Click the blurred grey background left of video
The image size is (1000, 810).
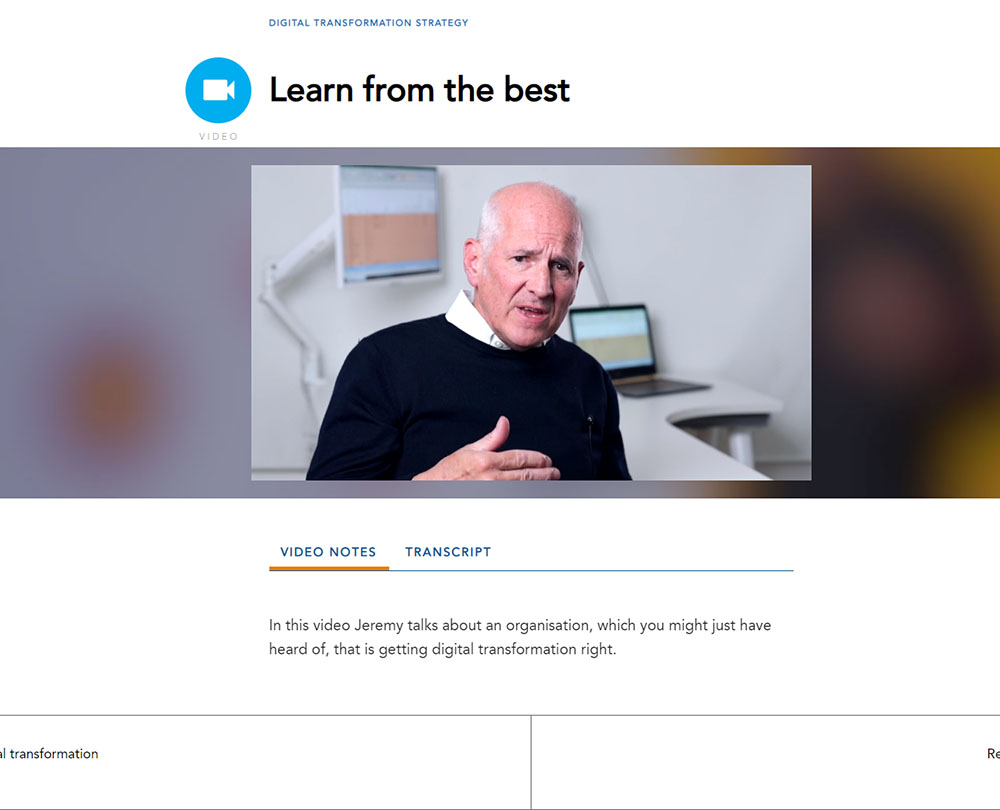coord(125,323)
